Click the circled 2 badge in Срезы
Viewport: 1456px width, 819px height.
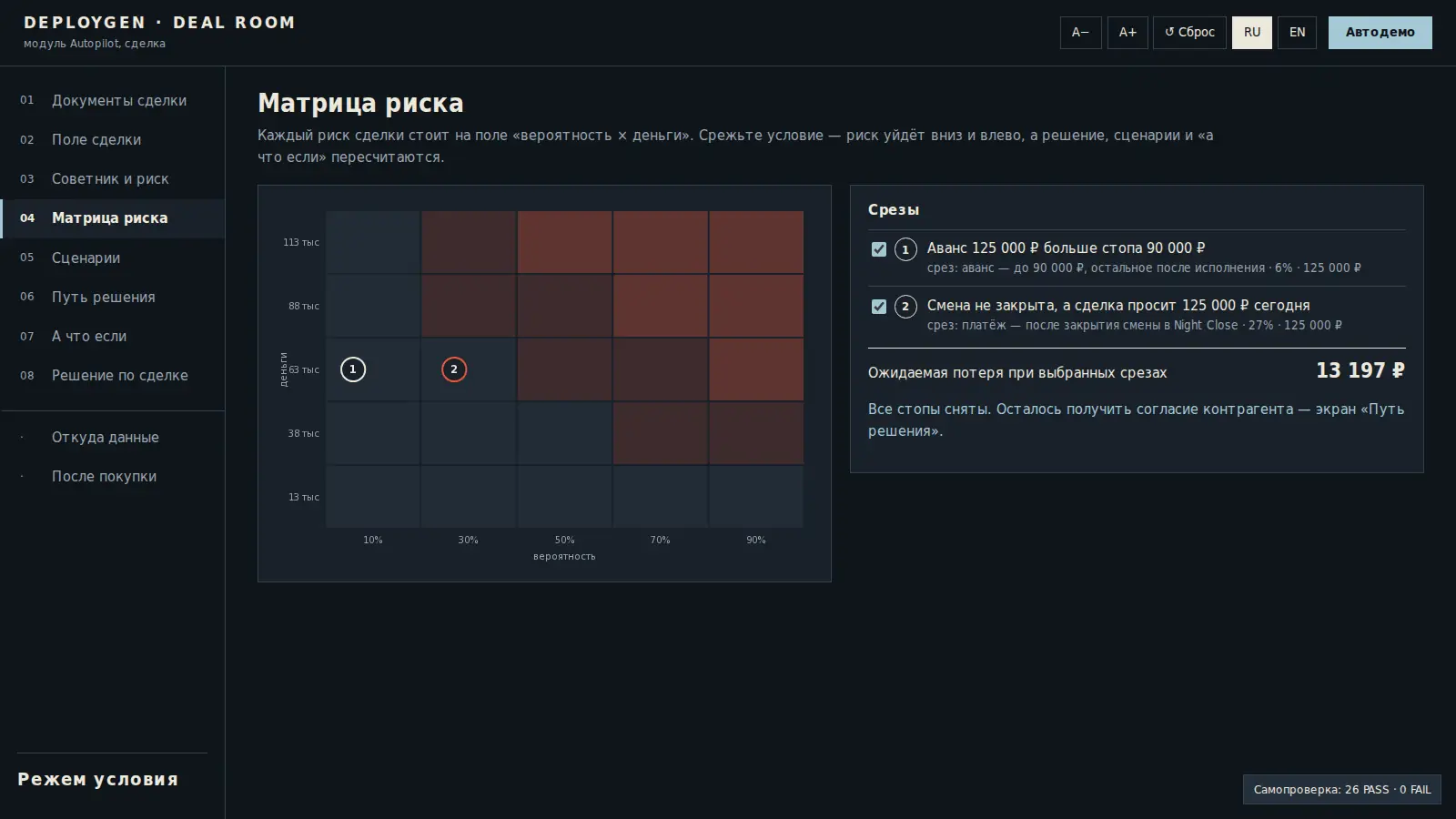(x=905, y=307)
